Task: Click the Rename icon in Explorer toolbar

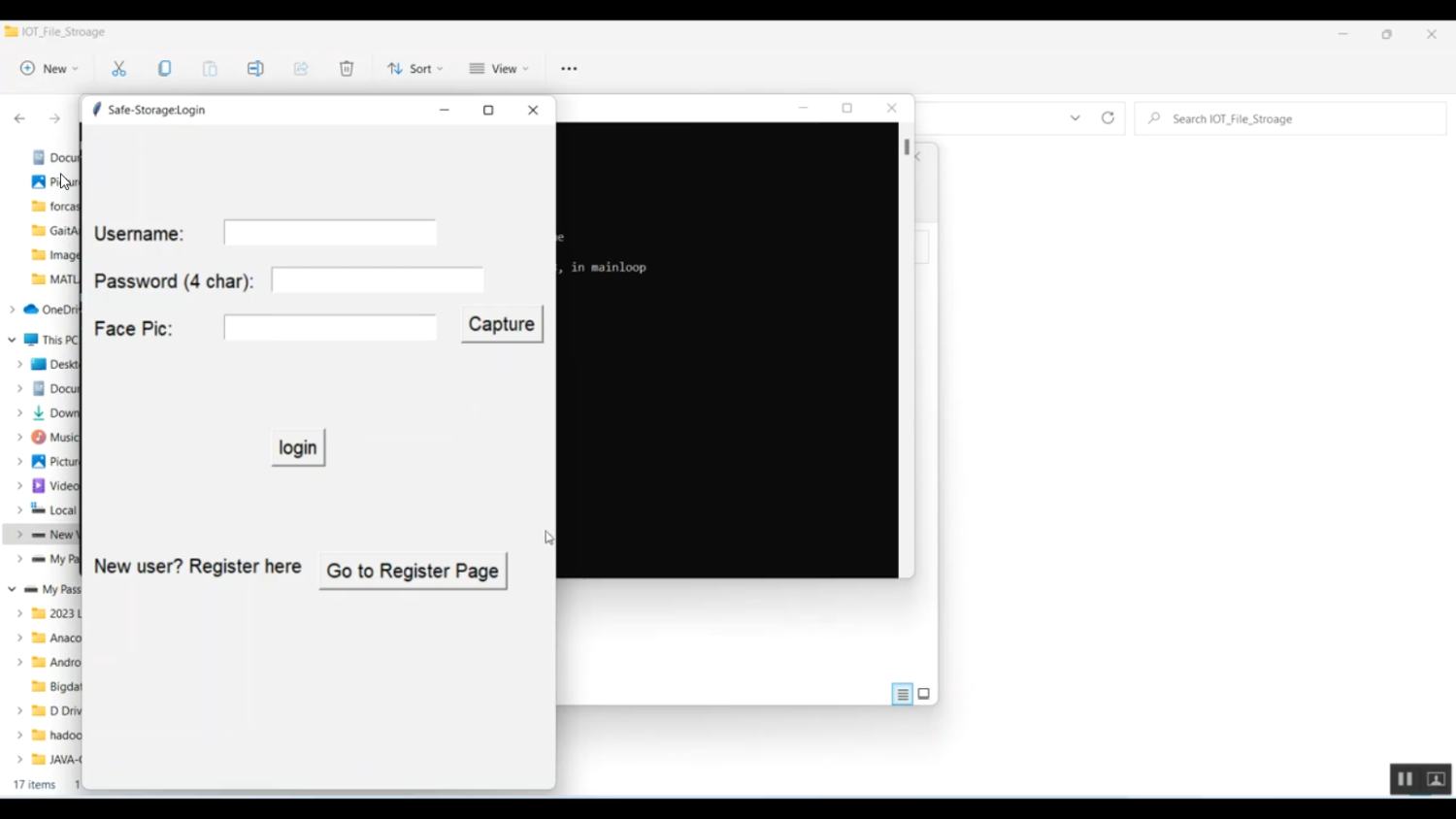Action: pos(255,69)
